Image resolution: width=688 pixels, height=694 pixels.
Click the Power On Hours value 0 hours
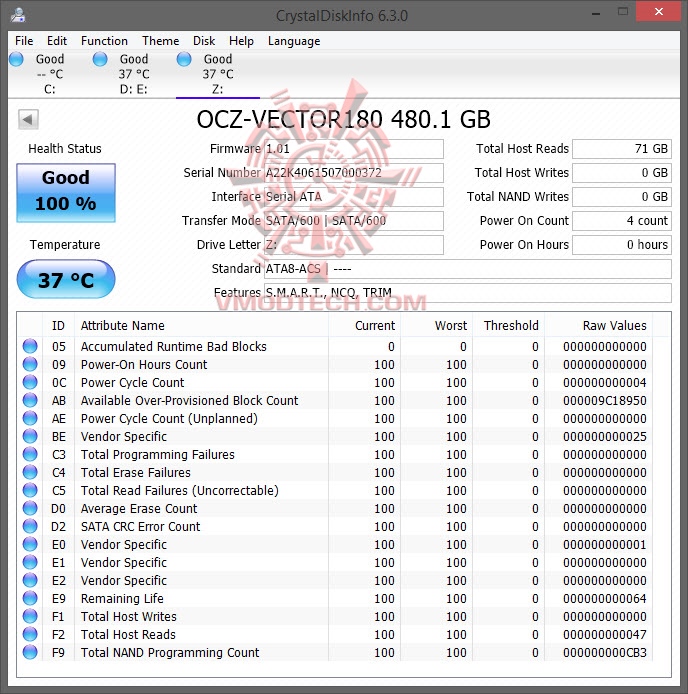[x=622, y=245]
